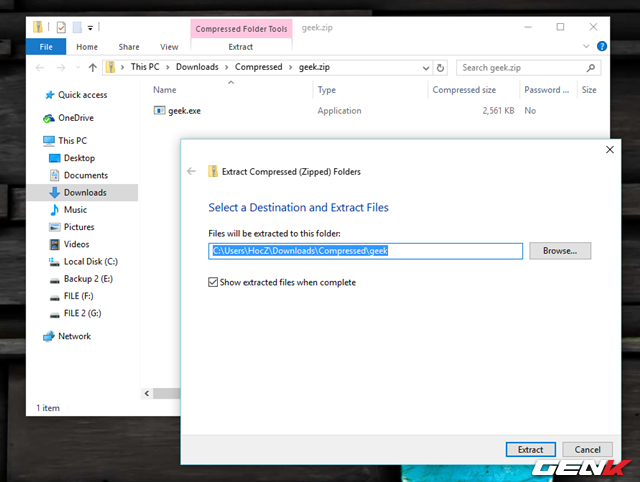Click the Quick access star icon
Viewport: 640px width, 482px height.
[49, 95]
